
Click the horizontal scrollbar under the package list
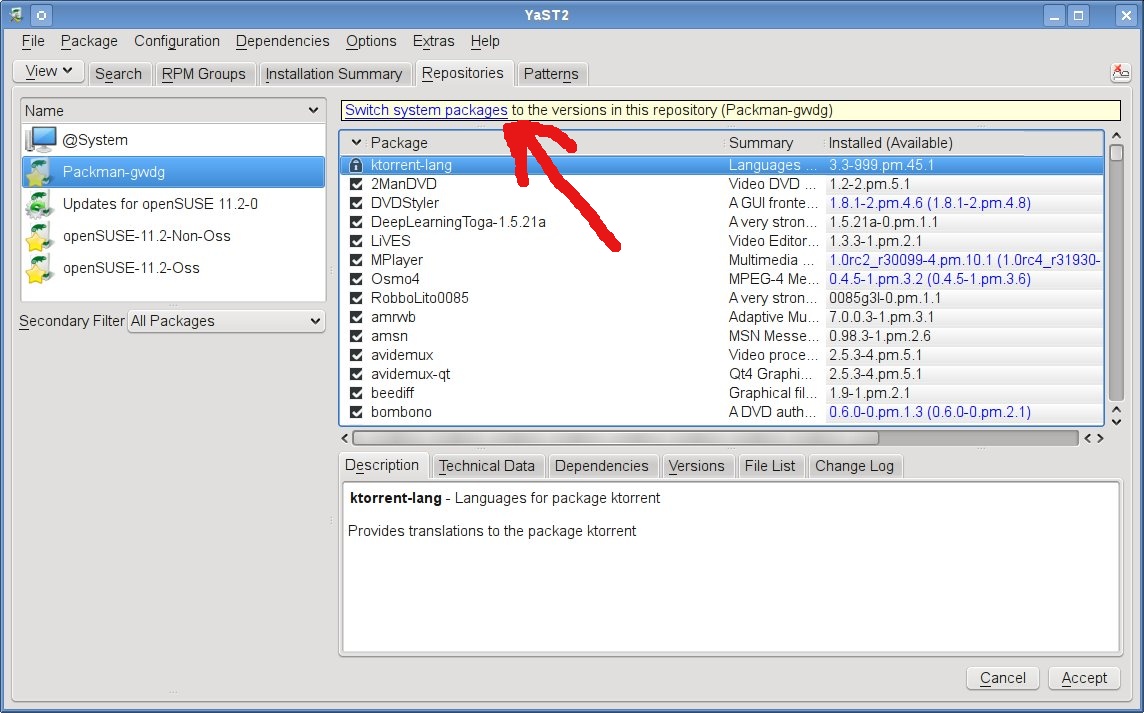point(616,438)
